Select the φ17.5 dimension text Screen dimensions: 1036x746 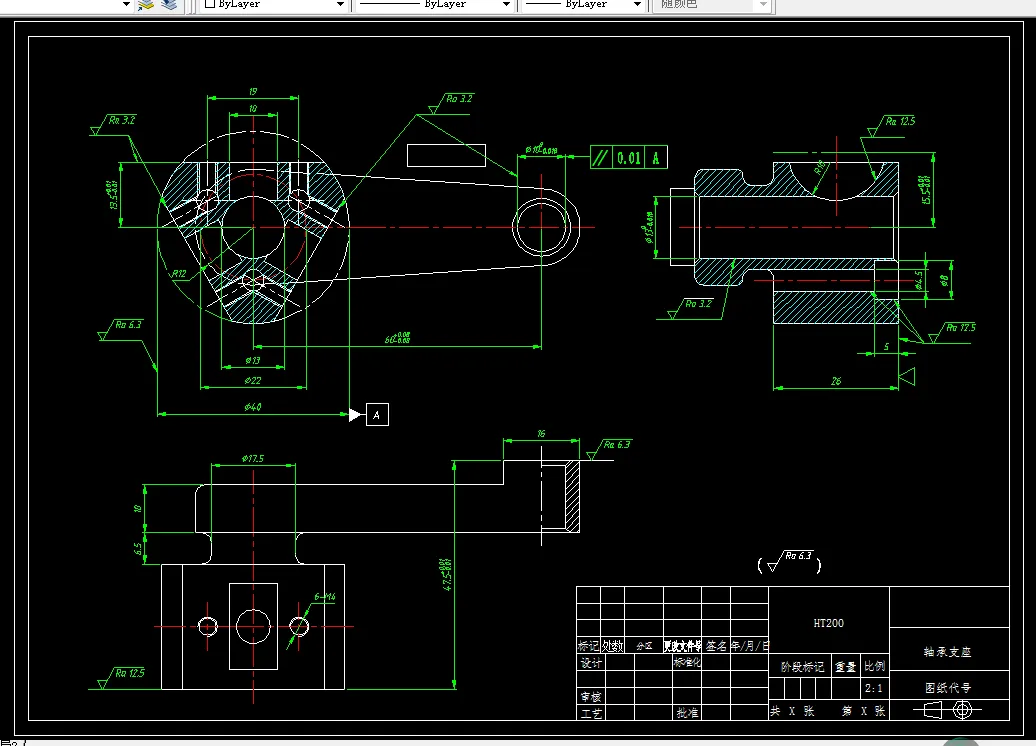(252, 458)
